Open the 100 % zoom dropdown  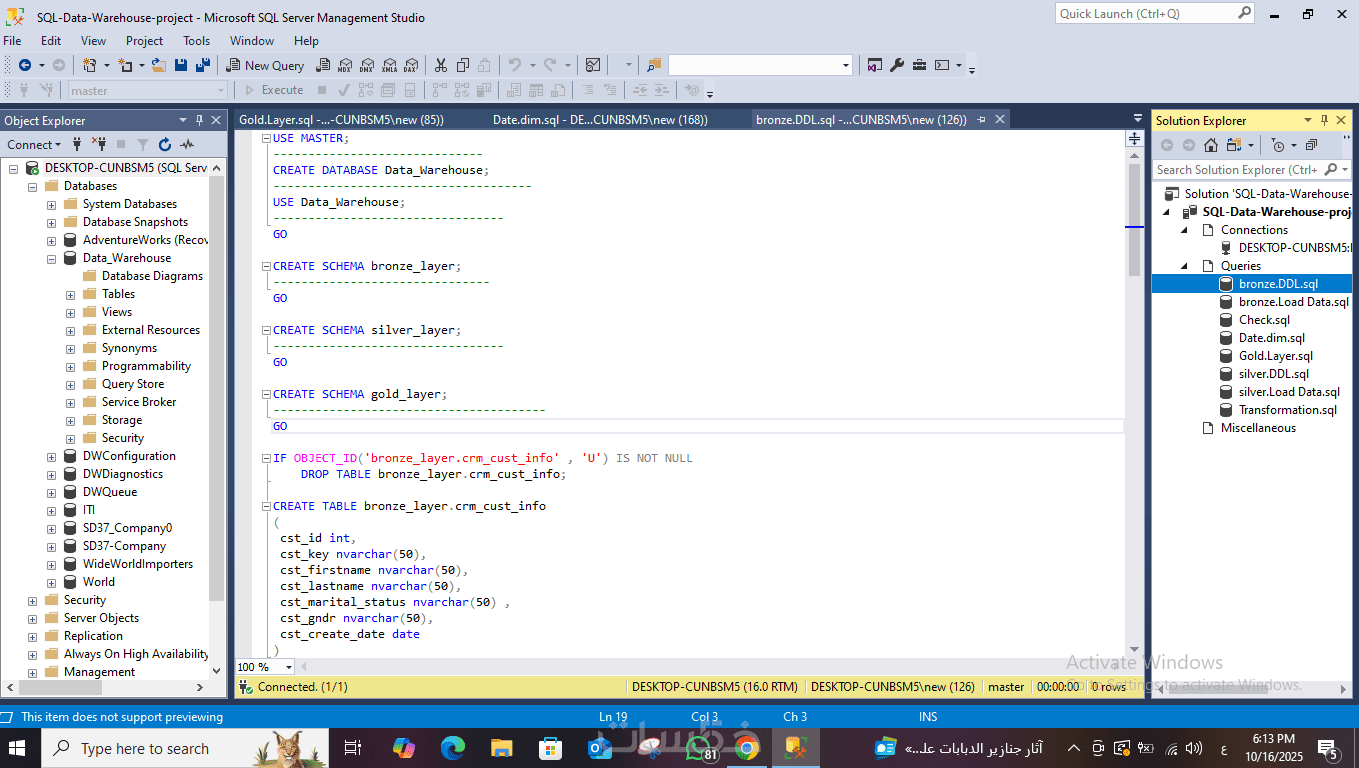(288, 667)
